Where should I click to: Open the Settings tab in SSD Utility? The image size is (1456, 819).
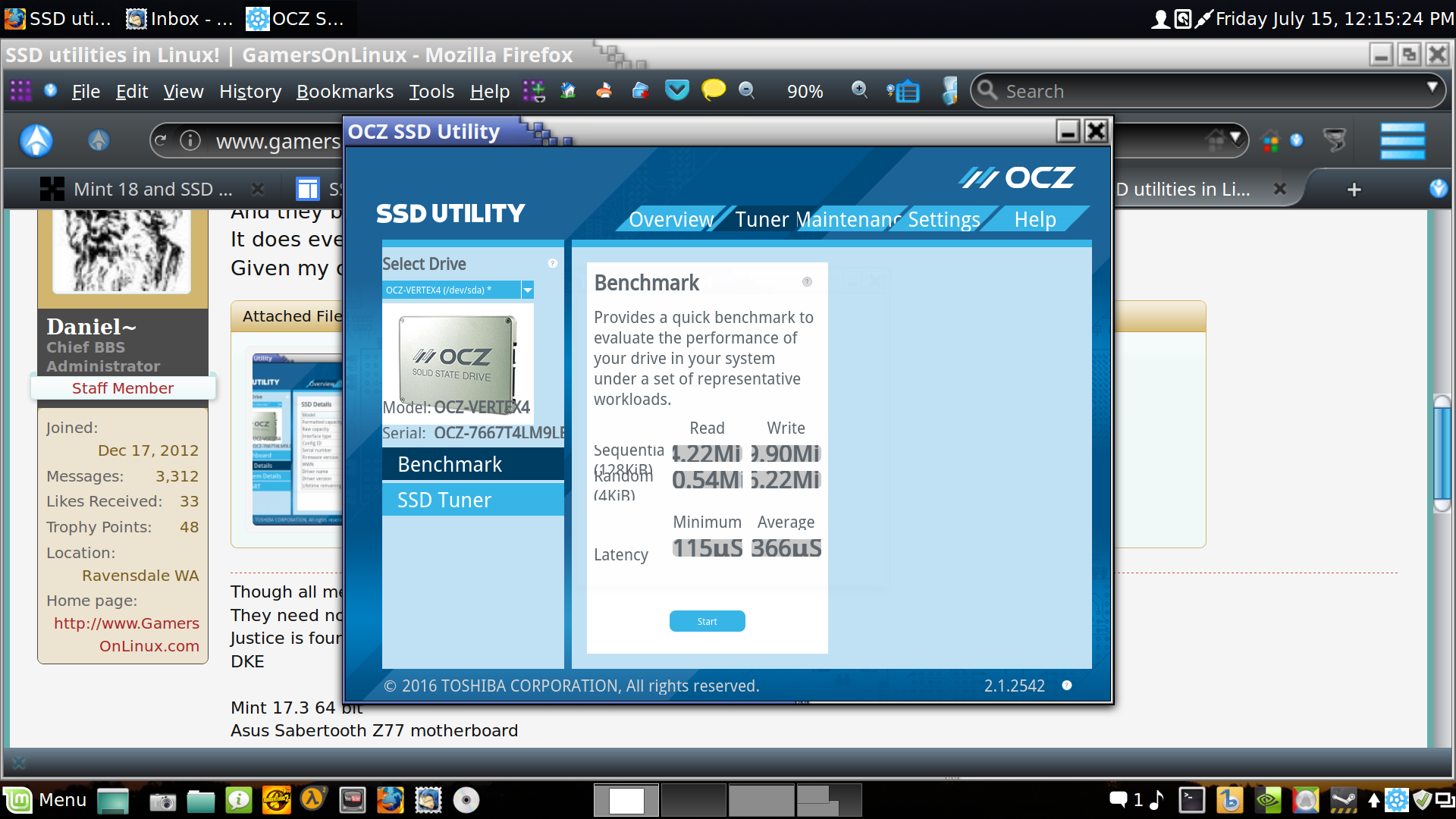[x=944, y=219]
